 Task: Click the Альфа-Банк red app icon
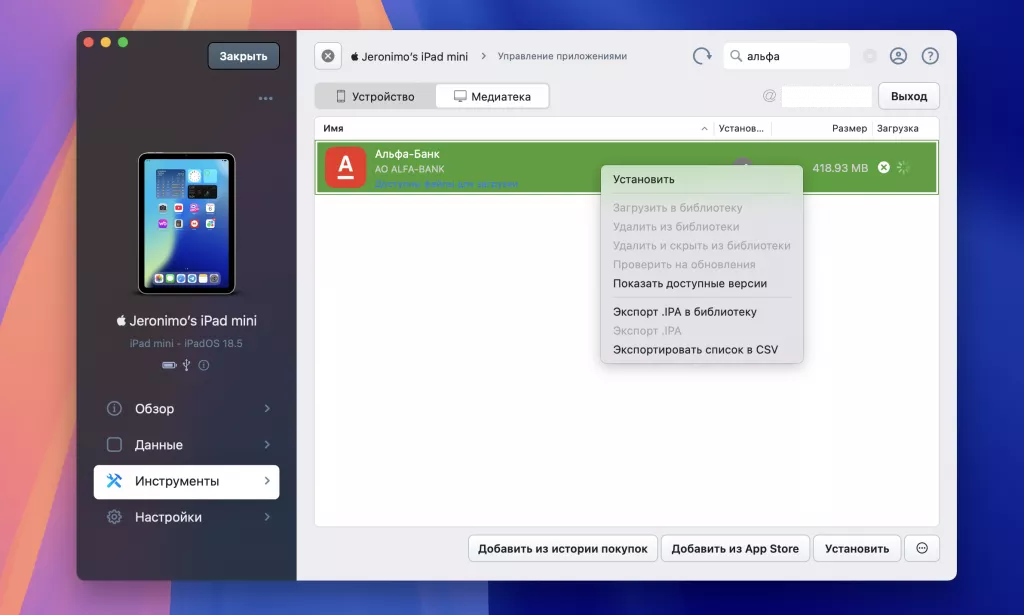[x=346, y=167]
